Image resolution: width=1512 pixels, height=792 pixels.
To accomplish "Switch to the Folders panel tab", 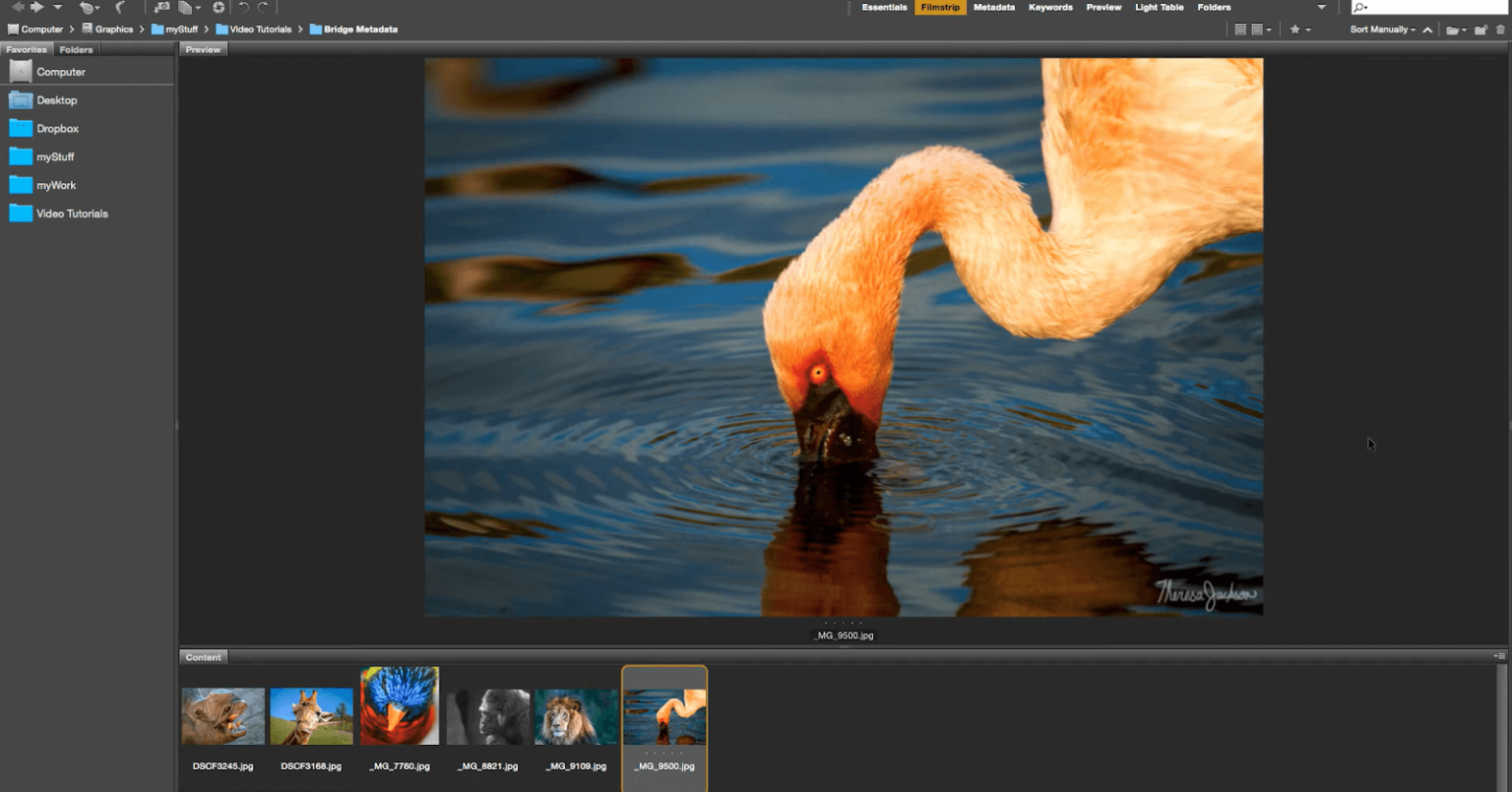I will tap(76, 49).
